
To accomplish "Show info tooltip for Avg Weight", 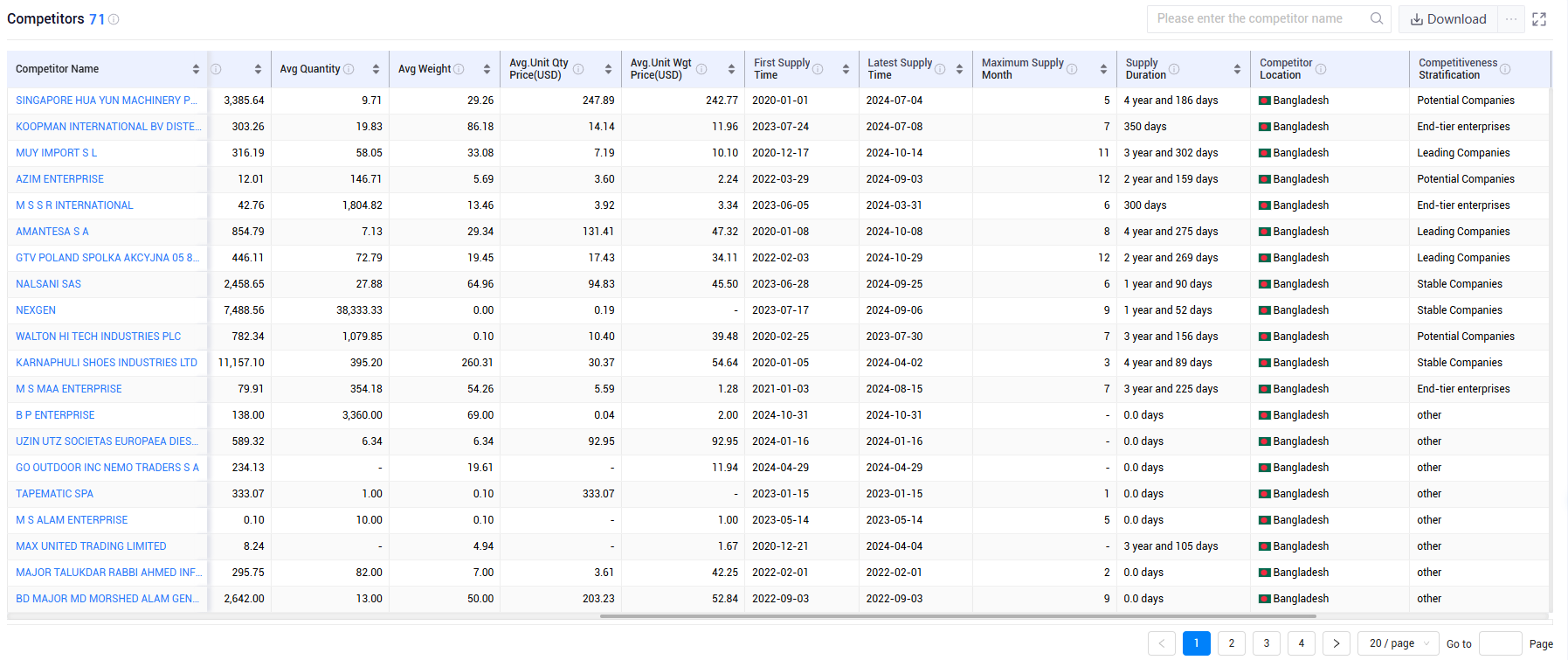I will (x=459, y=69).
